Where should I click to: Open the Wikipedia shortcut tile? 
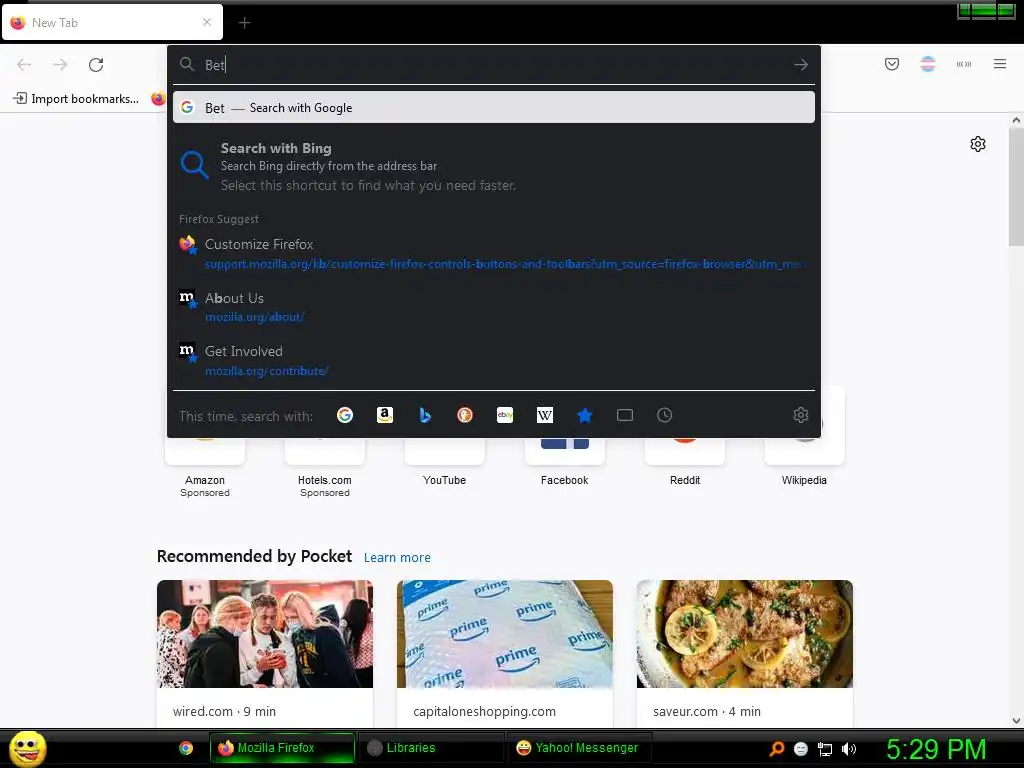pos(805,451)
